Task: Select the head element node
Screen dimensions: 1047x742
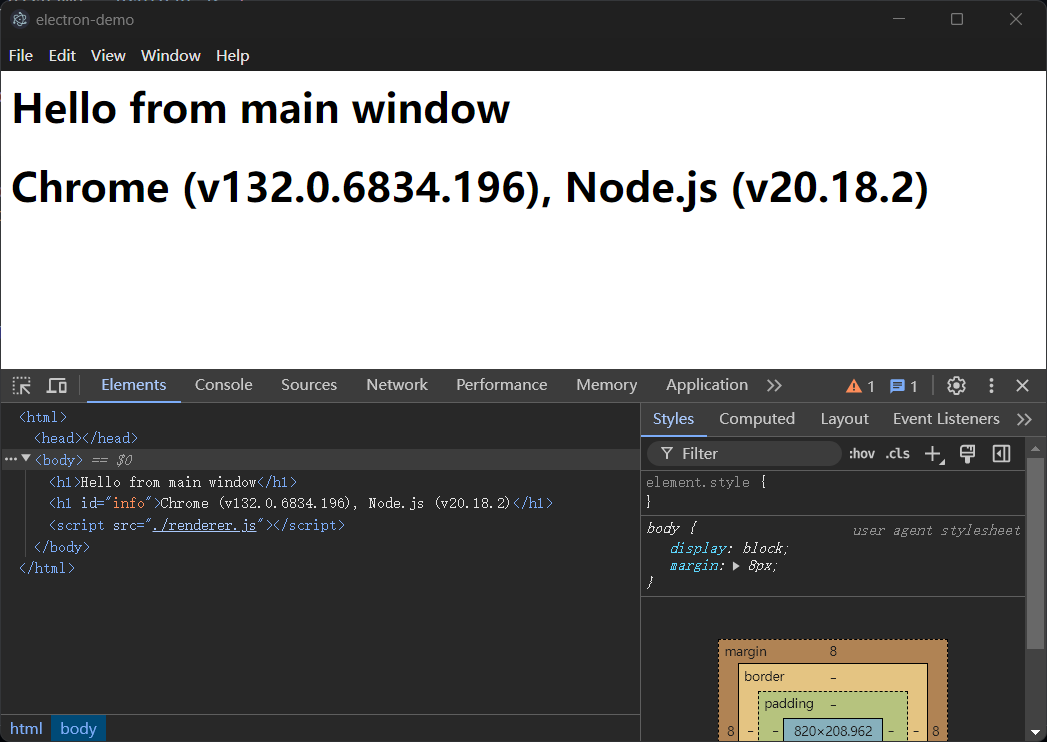Action: 85,438
